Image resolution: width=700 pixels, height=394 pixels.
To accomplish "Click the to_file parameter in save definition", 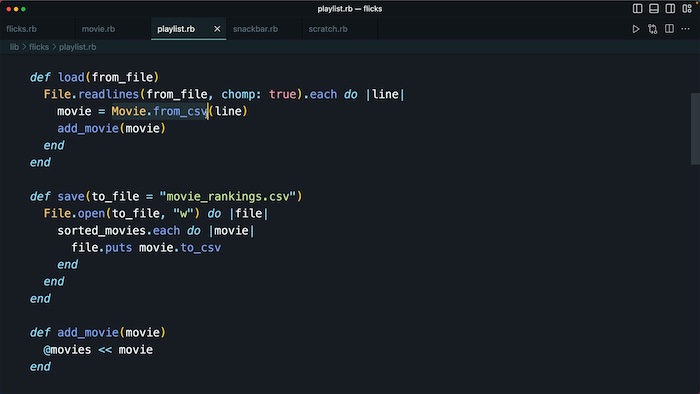I will point(115,196).
